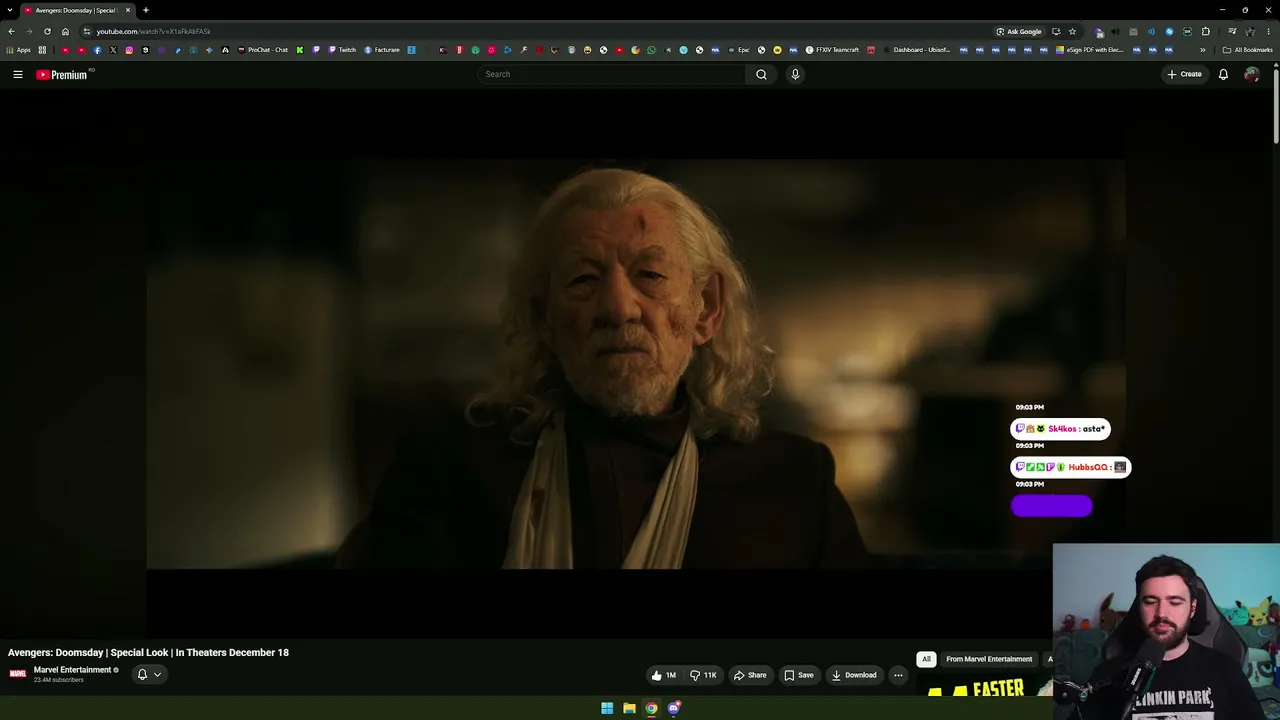Bookmark this page with the star icon
This screenshot has height=720, width=1280.
1072,31
